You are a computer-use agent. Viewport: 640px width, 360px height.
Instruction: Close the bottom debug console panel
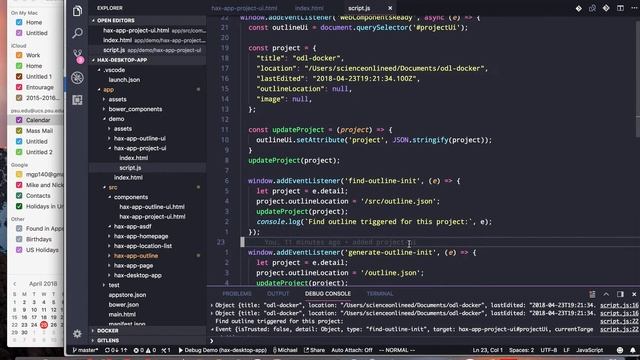(634, 294)
